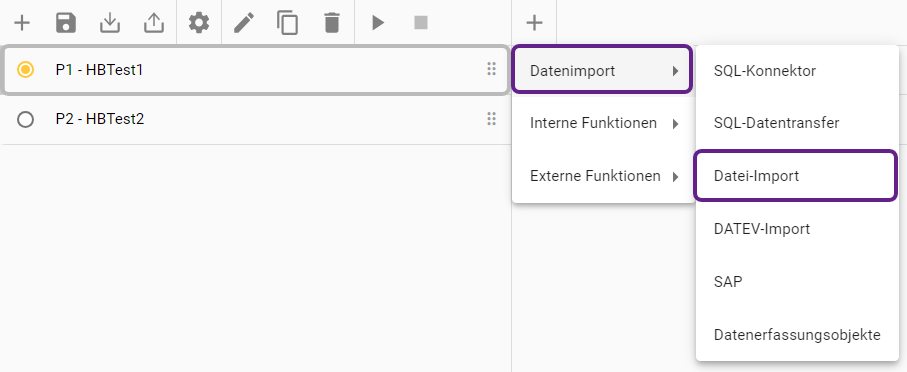Screen dimensions: 907x372
Task: Click the add new item plus icon
Action: coord(22,23)
